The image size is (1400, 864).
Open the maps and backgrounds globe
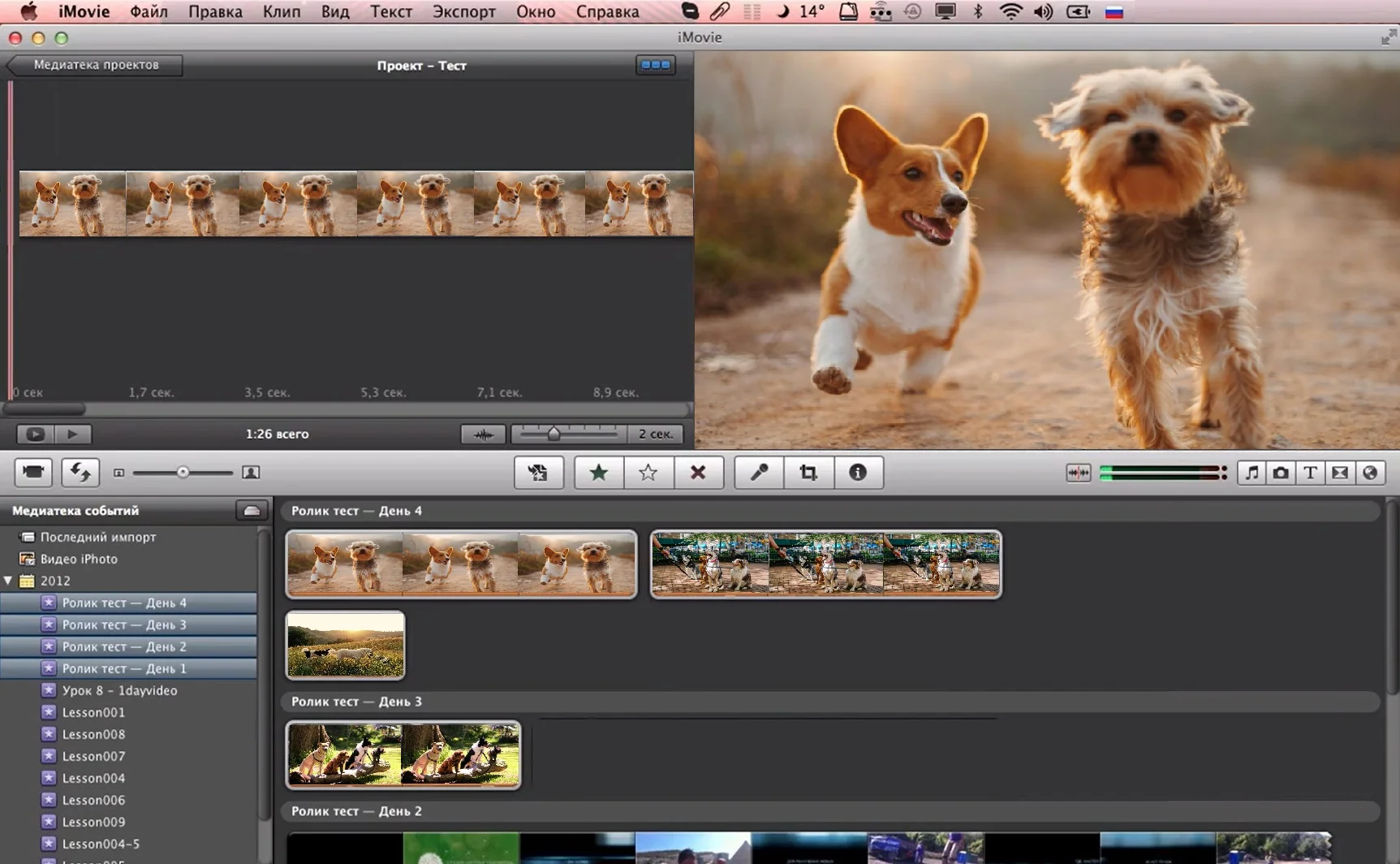(1370, 473)
